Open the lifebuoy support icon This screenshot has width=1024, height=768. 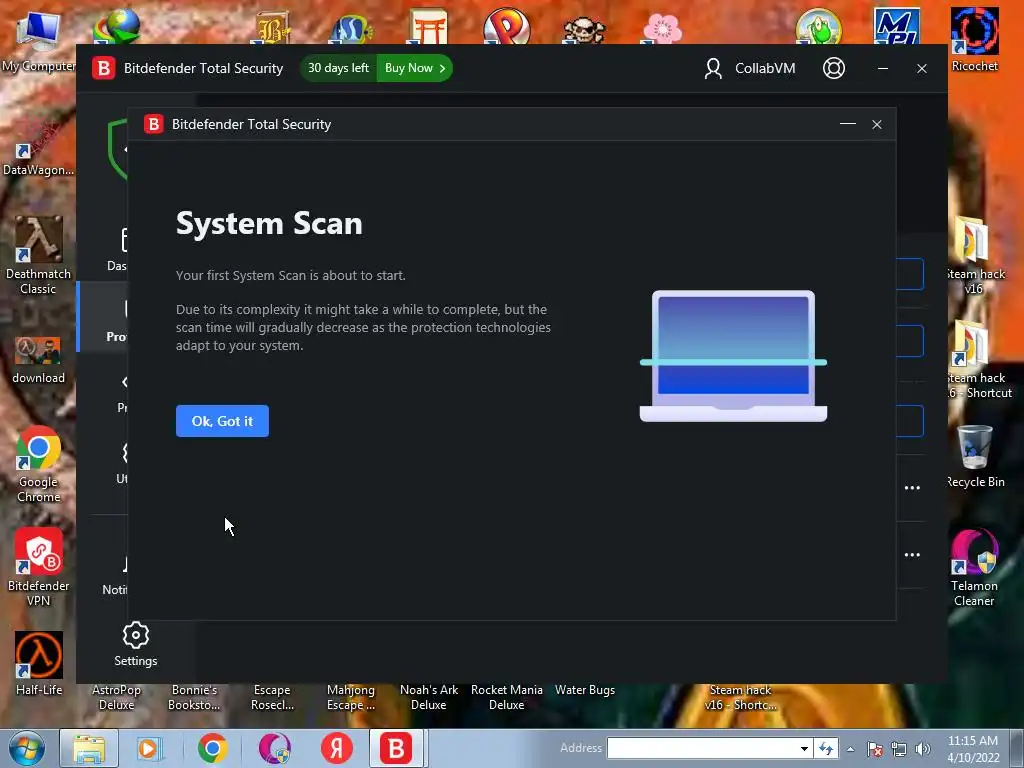834,68
